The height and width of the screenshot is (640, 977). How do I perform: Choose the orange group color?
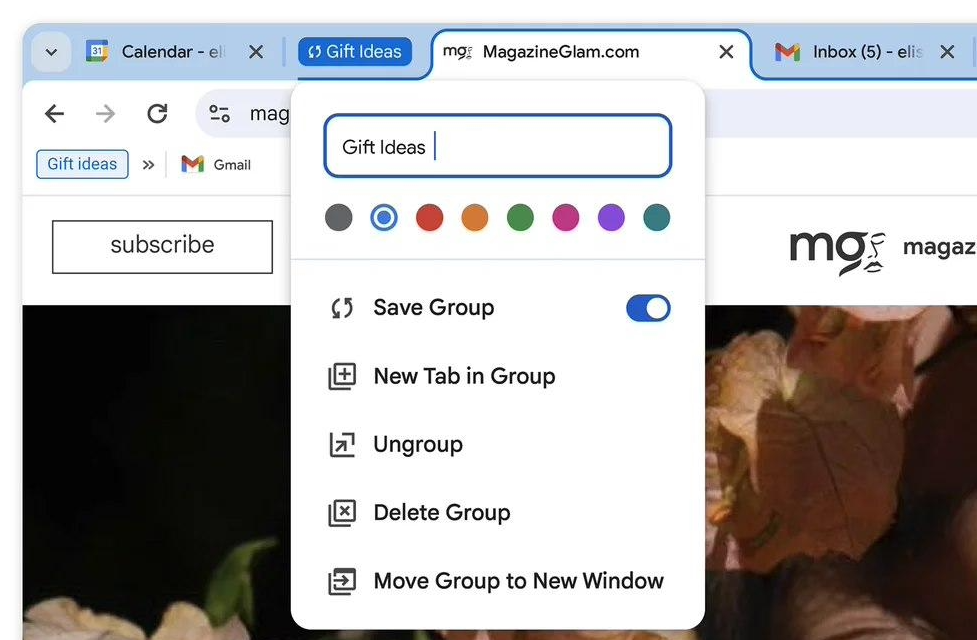click(x=475, y=217)
